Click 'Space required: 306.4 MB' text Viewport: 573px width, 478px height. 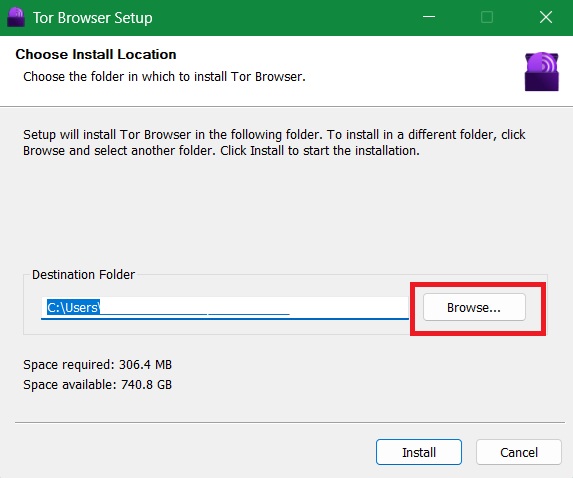pyautogui.click(x=98, y=365)
